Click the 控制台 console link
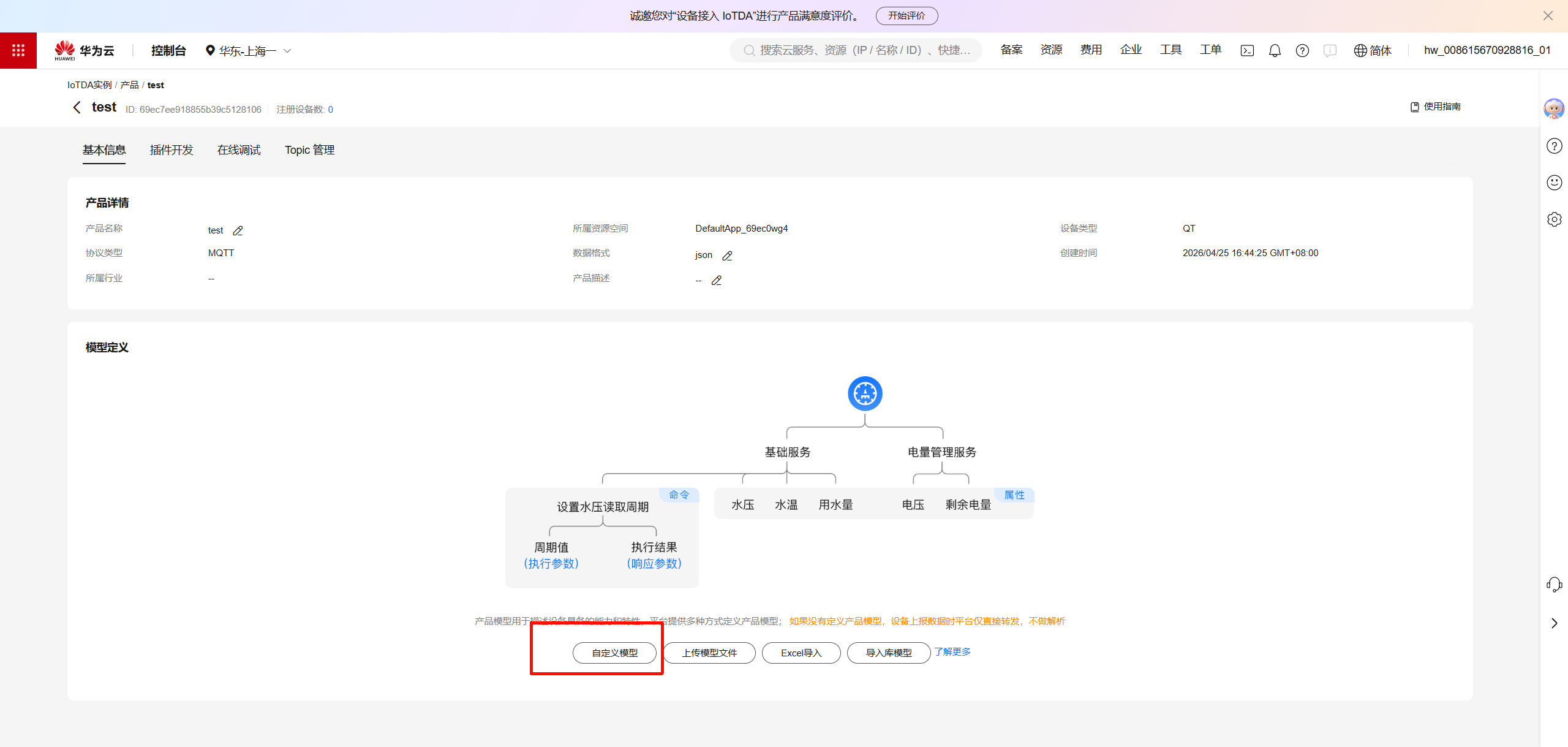This screenshot has width=1568, height=747. 168,50
